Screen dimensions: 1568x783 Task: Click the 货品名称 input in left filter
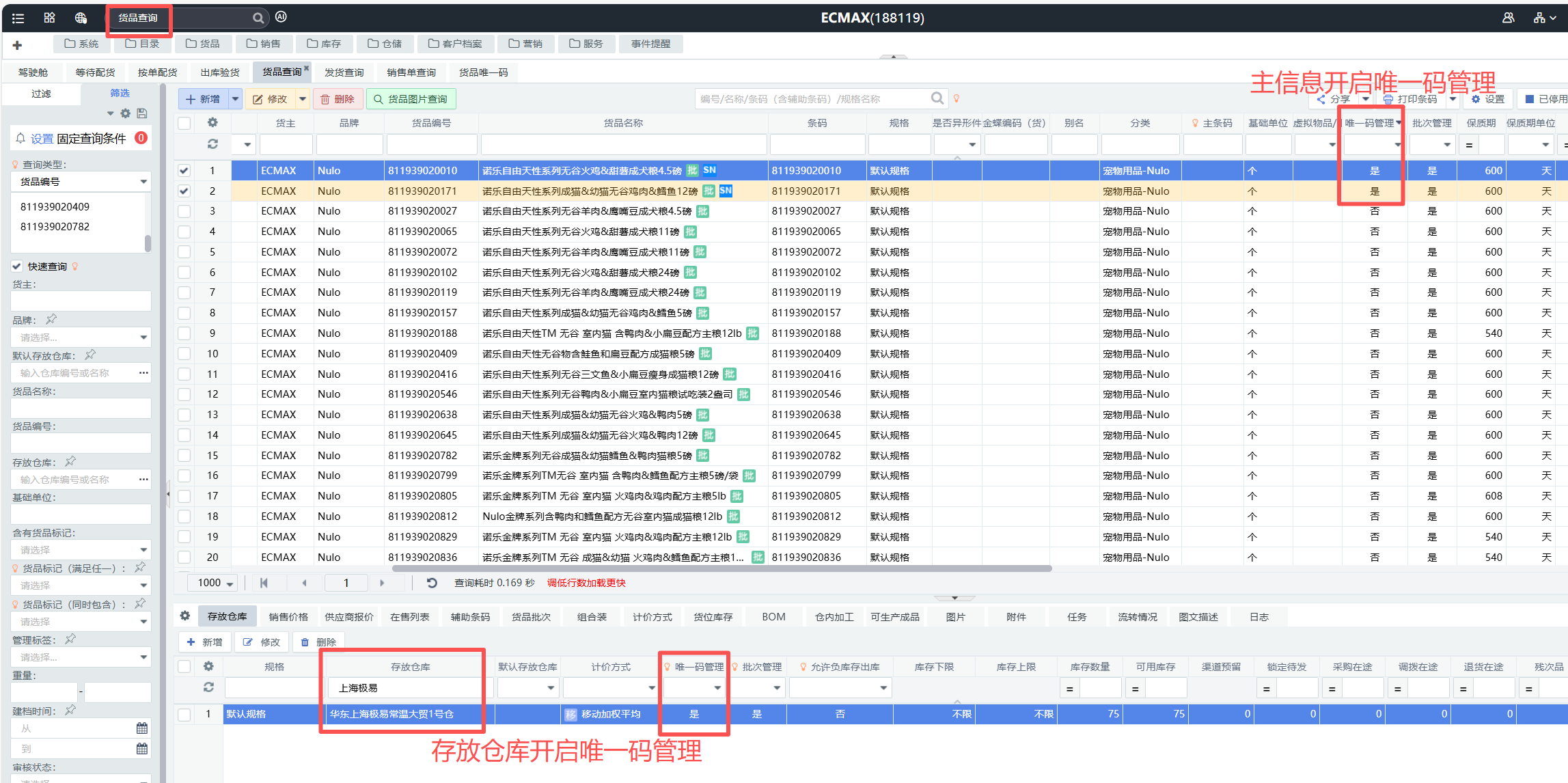(x=81, y=409)
